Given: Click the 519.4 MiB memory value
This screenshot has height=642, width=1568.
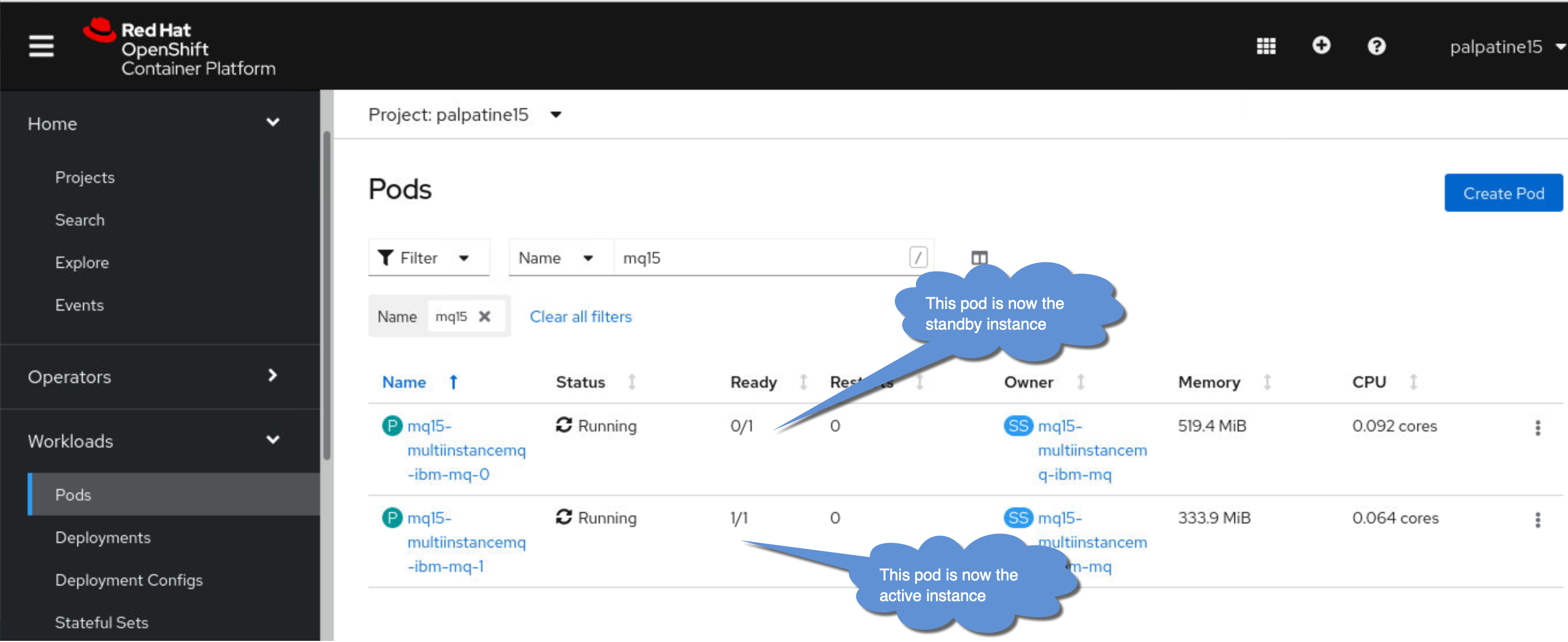Looking at the screenshot, I should point(1212,426).
